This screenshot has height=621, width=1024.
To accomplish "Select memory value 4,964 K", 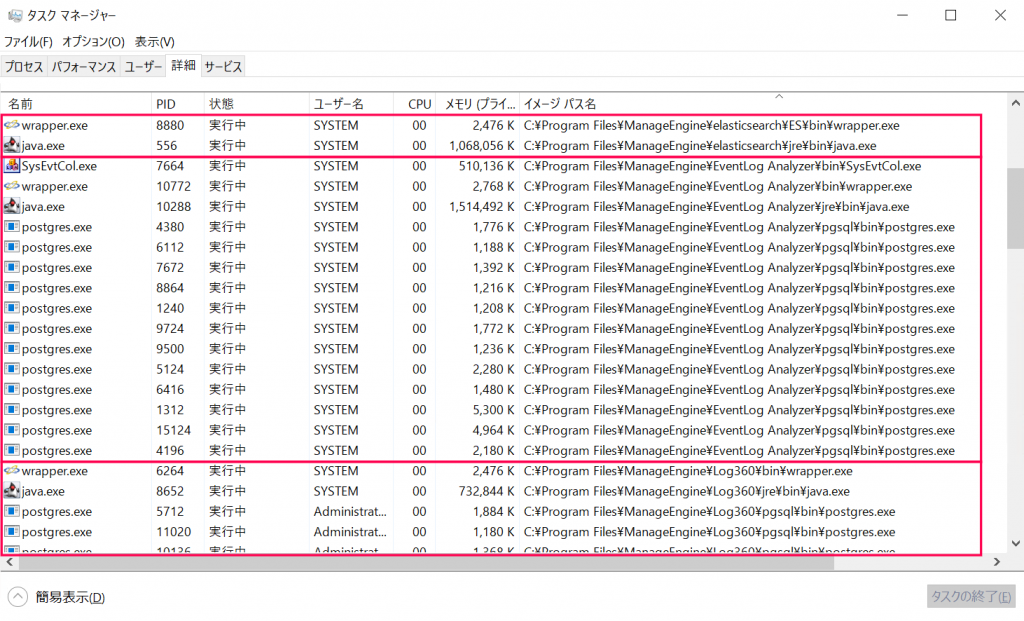I will (493, 430).
